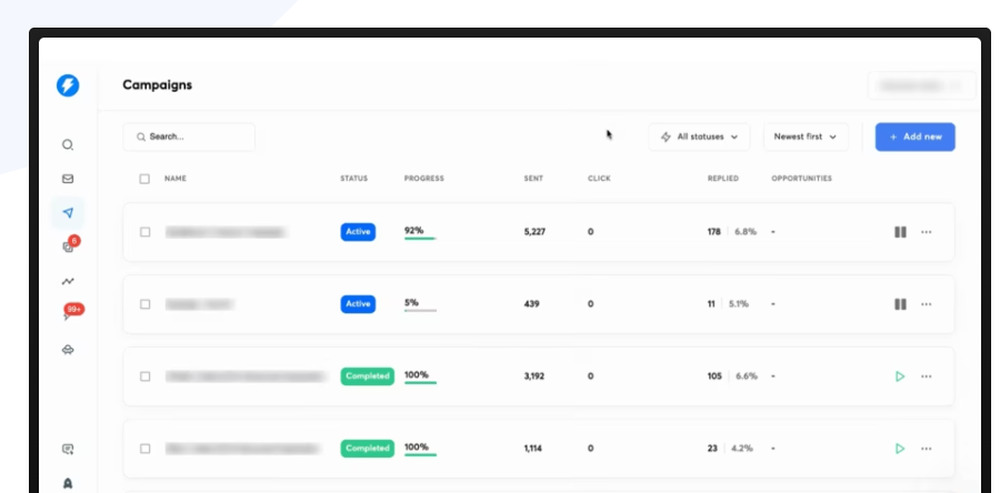The width and height of the screenshot is (1000, 493).
Task: Click the lightning bolt logo in sidebar
Action: (68, 85)
